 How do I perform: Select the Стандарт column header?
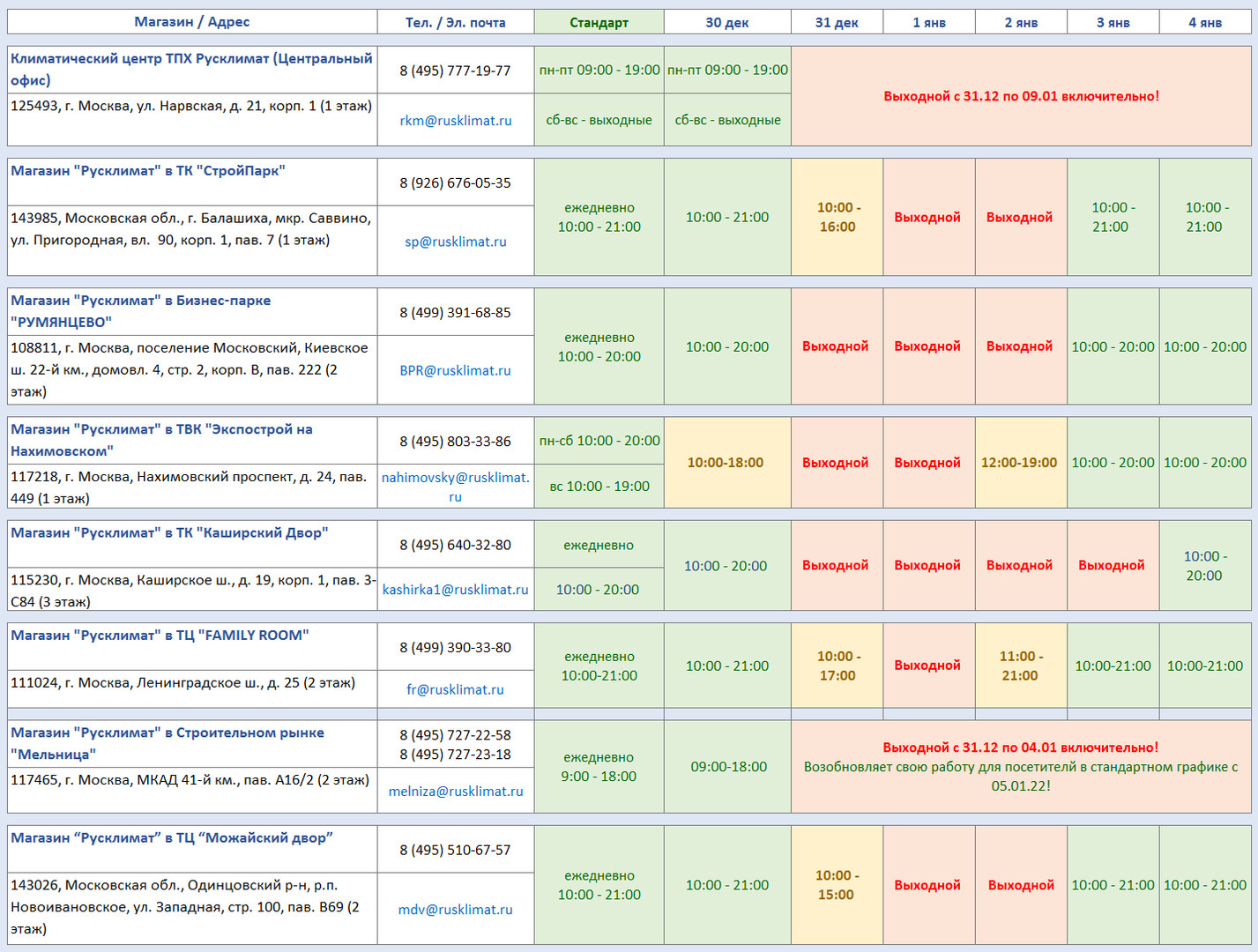tap(599, 23)
